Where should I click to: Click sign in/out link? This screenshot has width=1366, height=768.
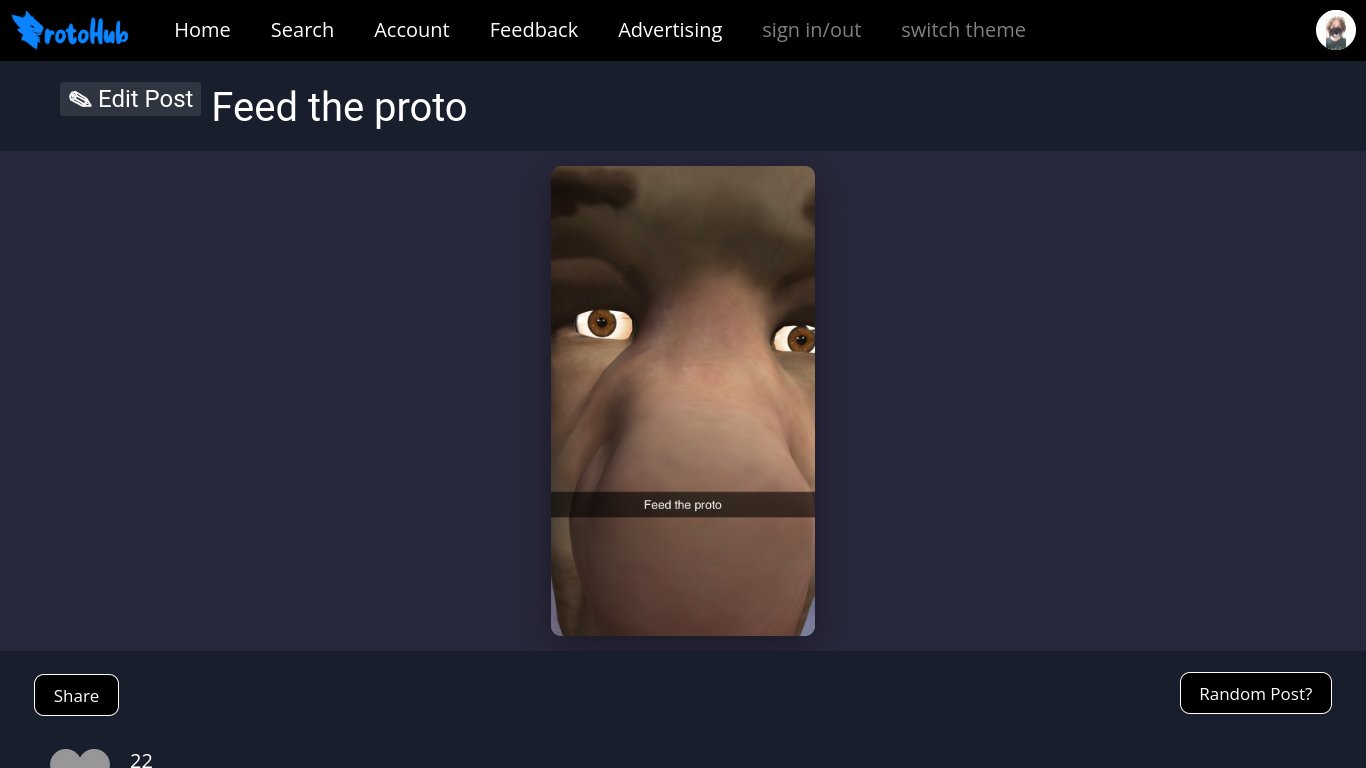(811, 30)
